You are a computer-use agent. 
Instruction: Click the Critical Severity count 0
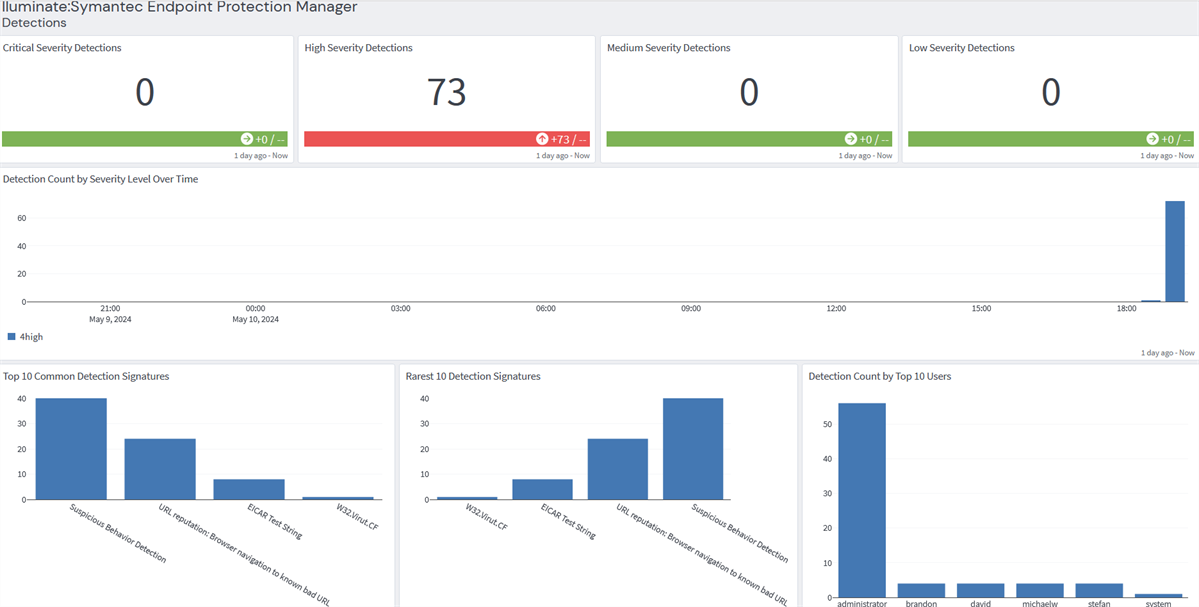pyautogui.click(x=145, y=92)
